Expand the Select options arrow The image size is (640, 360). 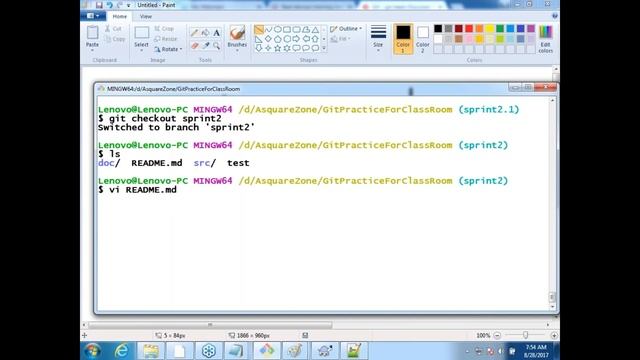(142, 50)
